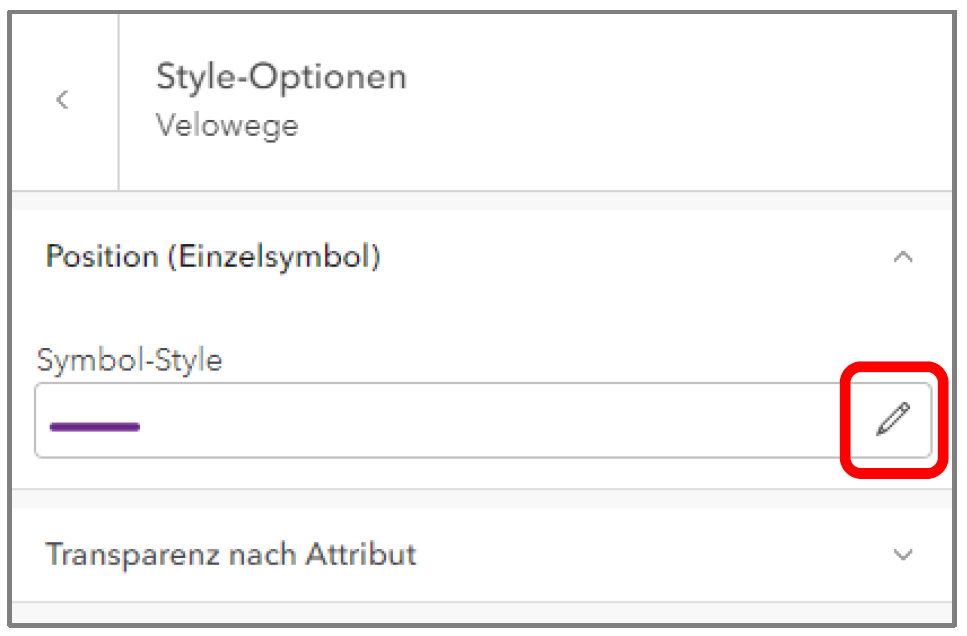Click the Transparenz nach Attribut row
The width and height of the screenshot is (967, 636).
pos(480,554)
